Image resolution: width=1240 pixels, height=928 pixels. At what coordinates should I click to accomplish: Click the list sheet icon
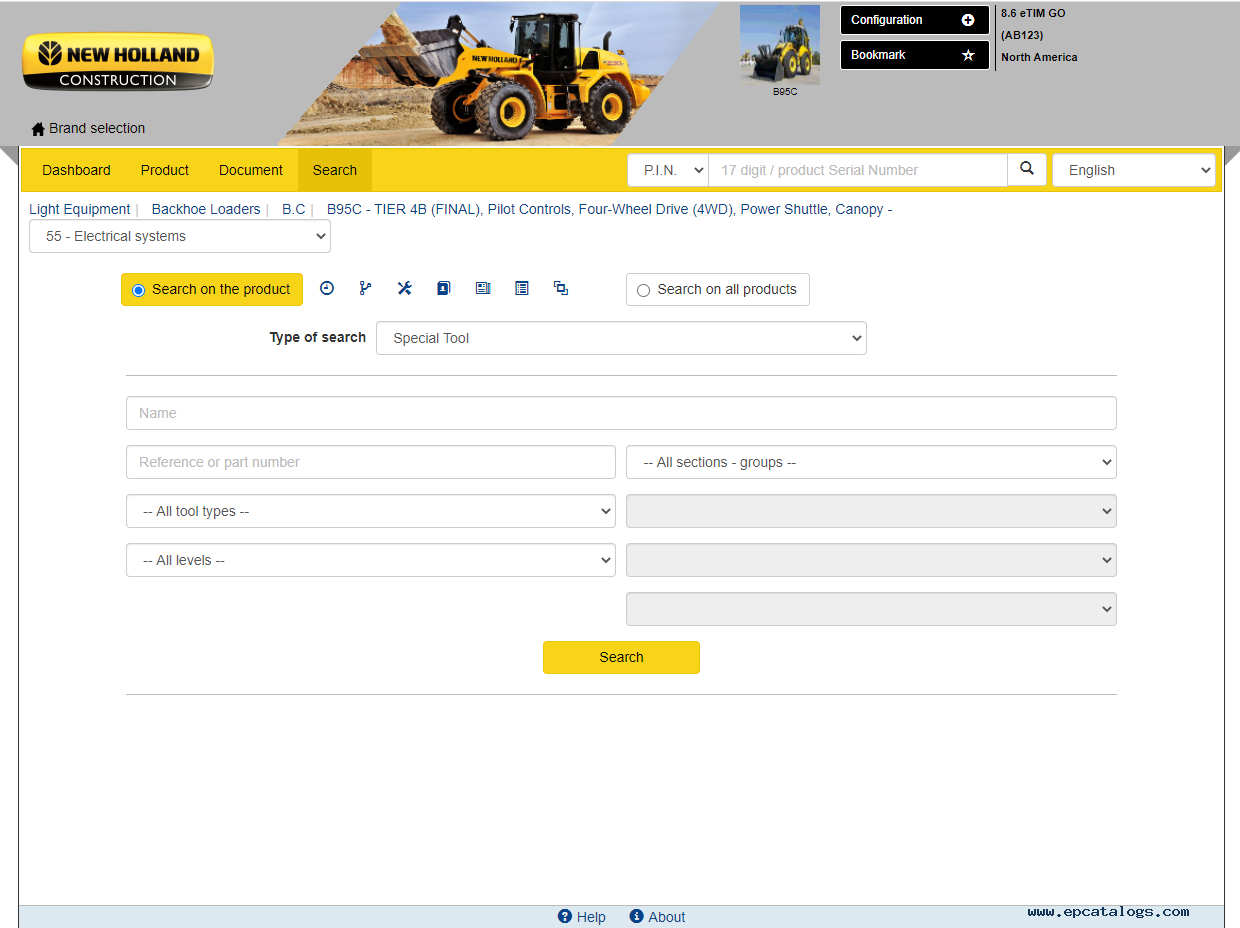pyautogui.click(x=522, y=288)
